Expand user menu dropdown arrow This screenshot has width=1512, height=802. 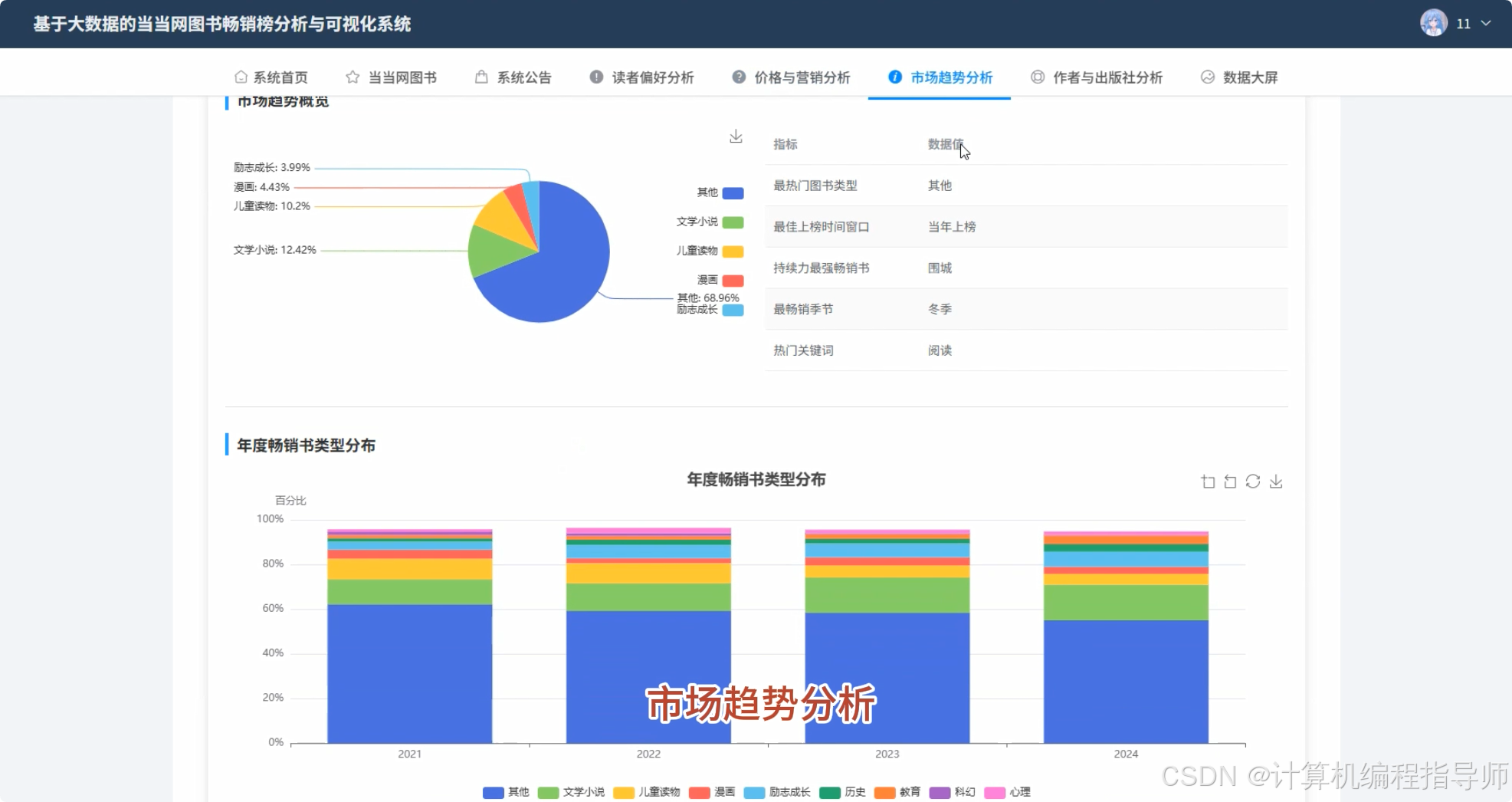click(x=1486, y=23)
